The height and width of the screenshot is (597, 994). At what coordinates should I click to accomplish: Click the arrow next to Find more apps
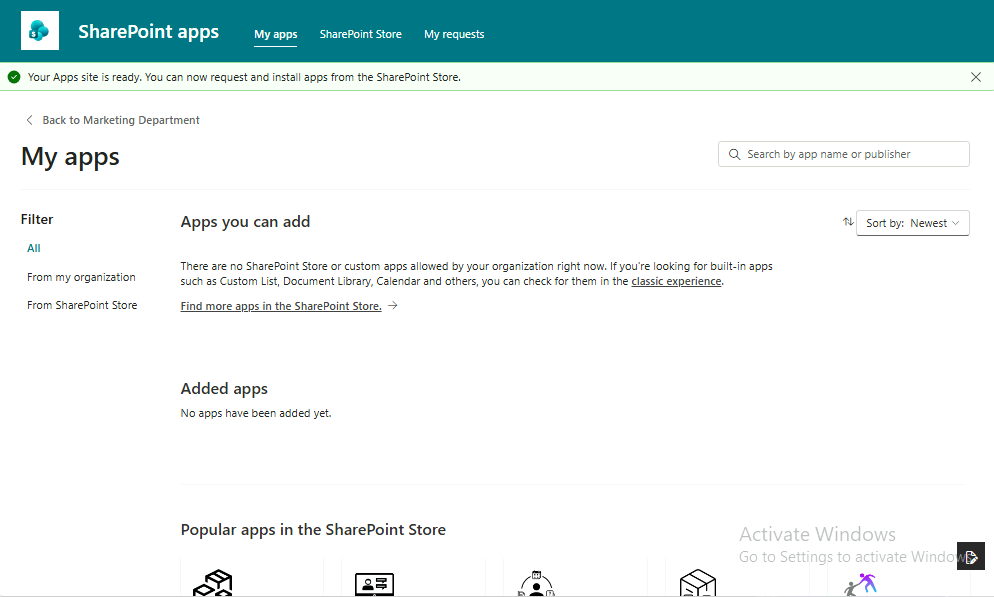click(x=393, y=305)
